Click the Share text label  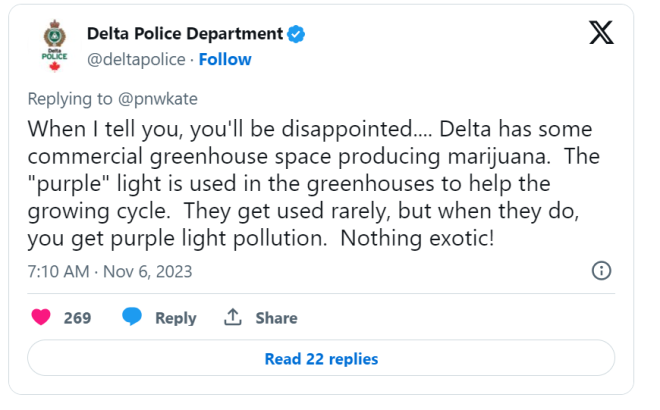click(276, 318)
